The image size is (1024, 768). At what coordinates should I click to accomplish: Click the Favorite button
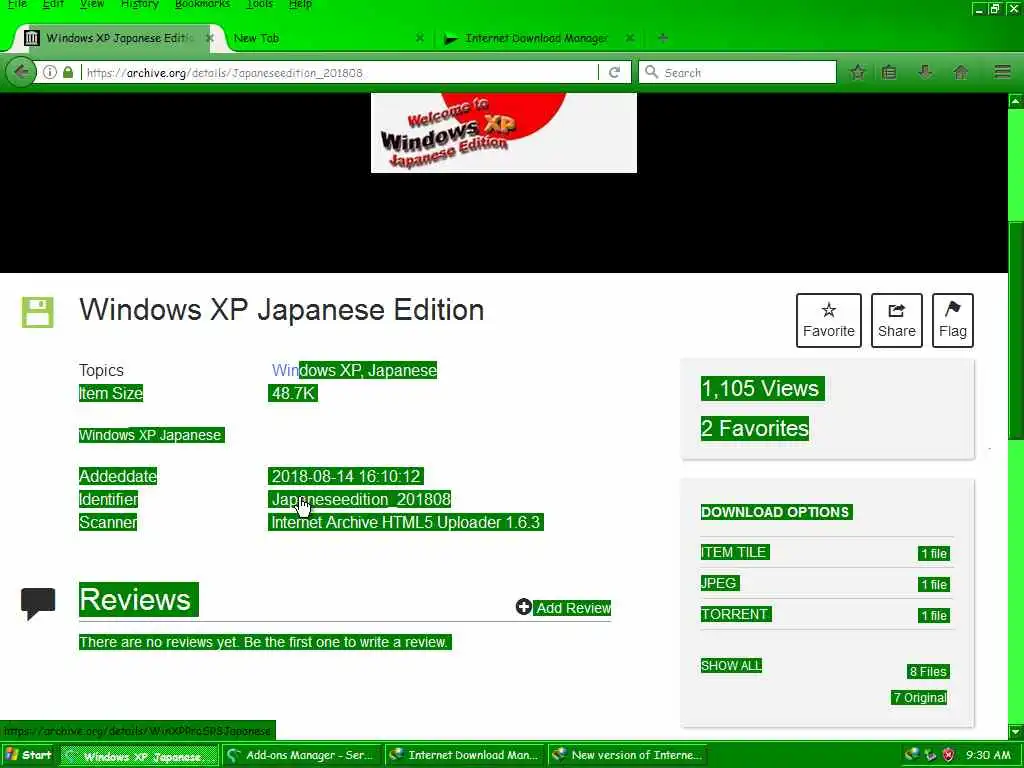pos(829,320)
